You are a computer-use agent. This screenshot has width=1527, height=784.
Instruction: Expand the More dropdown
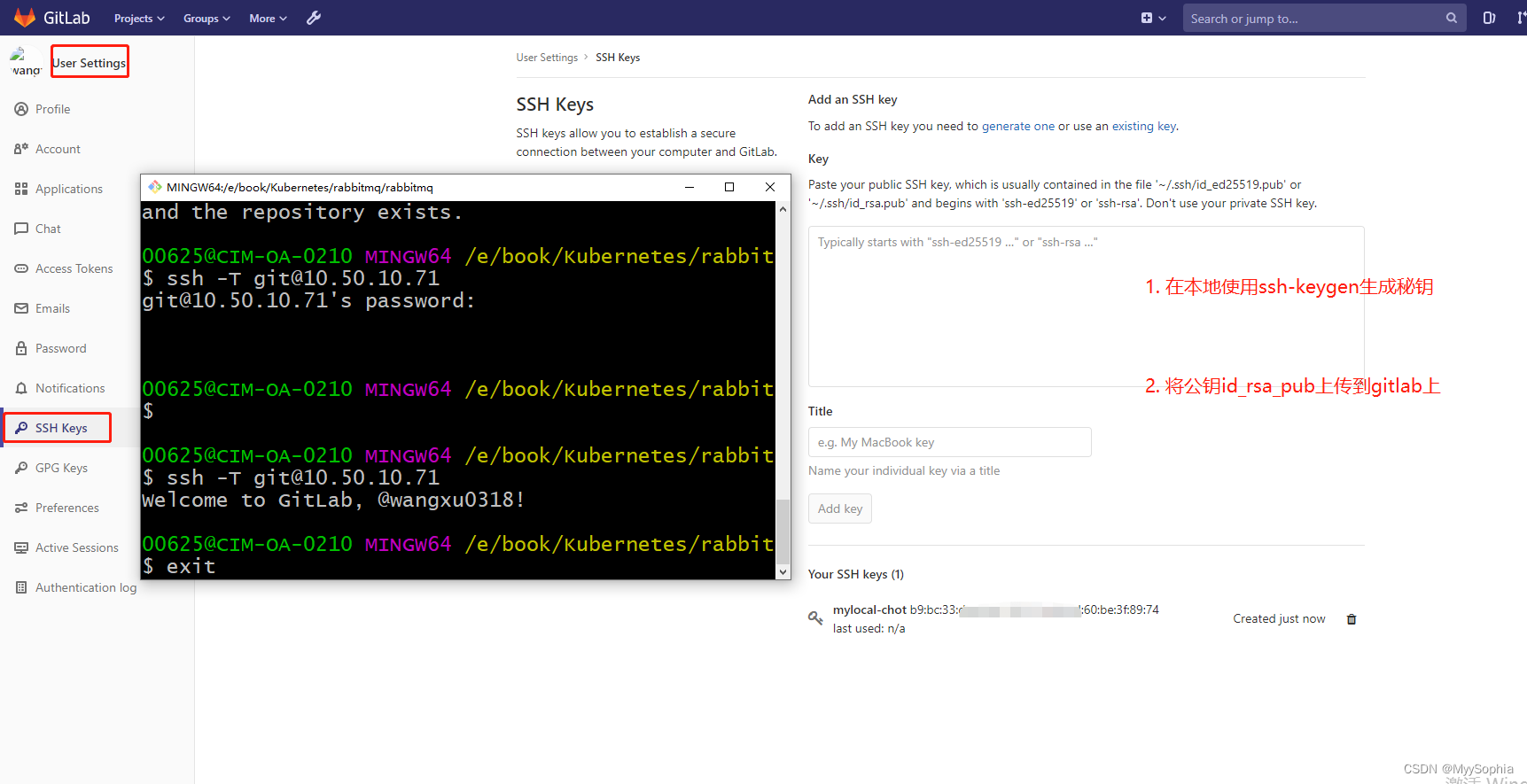click(x=268, y=18)
